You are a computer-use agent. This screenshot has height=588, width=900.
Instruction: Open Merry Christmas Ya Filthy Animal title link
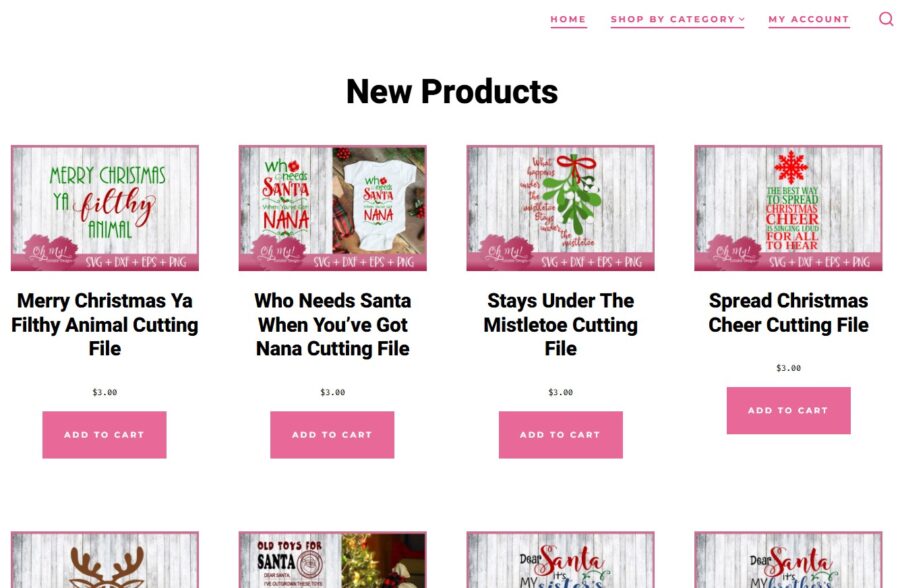tap(104, 324)
